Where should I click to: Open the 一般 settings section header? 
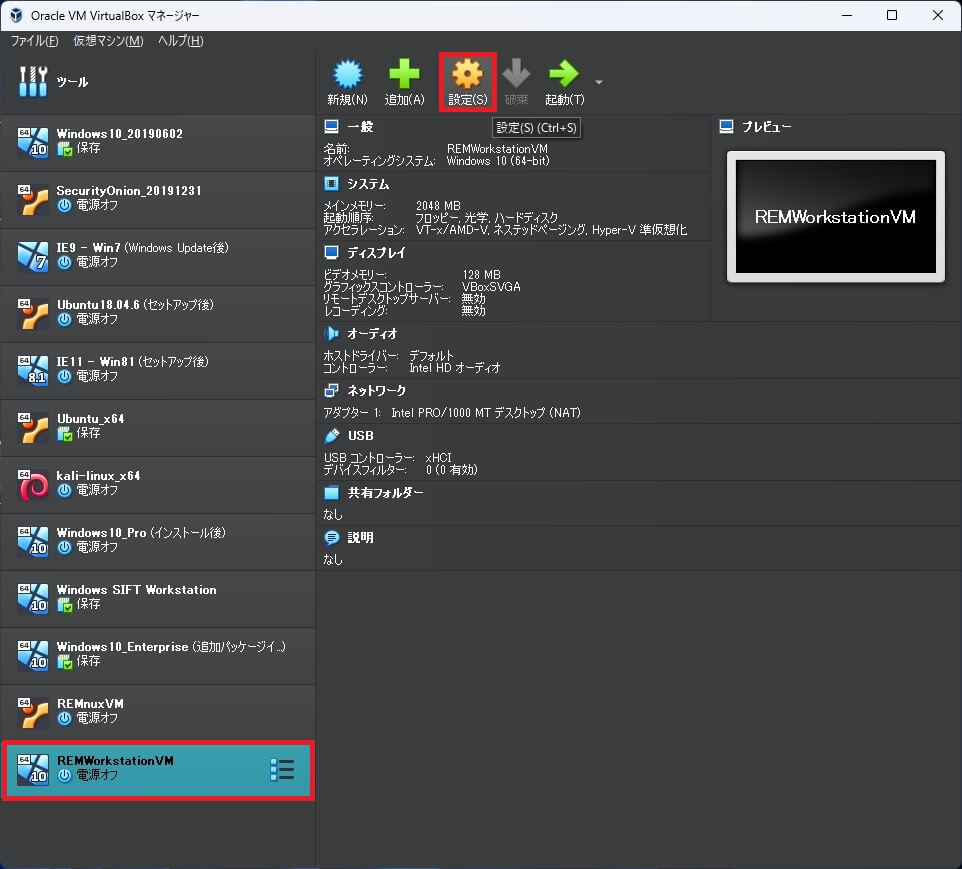pos(360,126)
